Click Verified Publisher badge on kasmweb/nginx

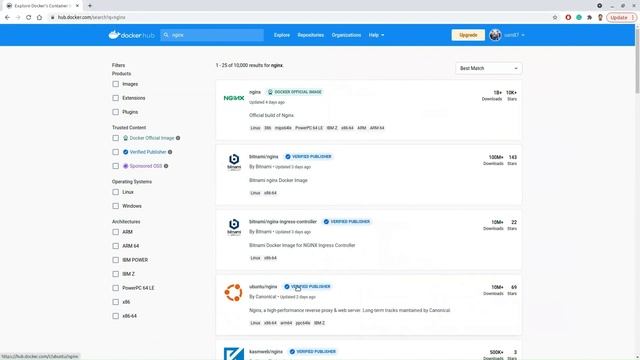point(313,351)
